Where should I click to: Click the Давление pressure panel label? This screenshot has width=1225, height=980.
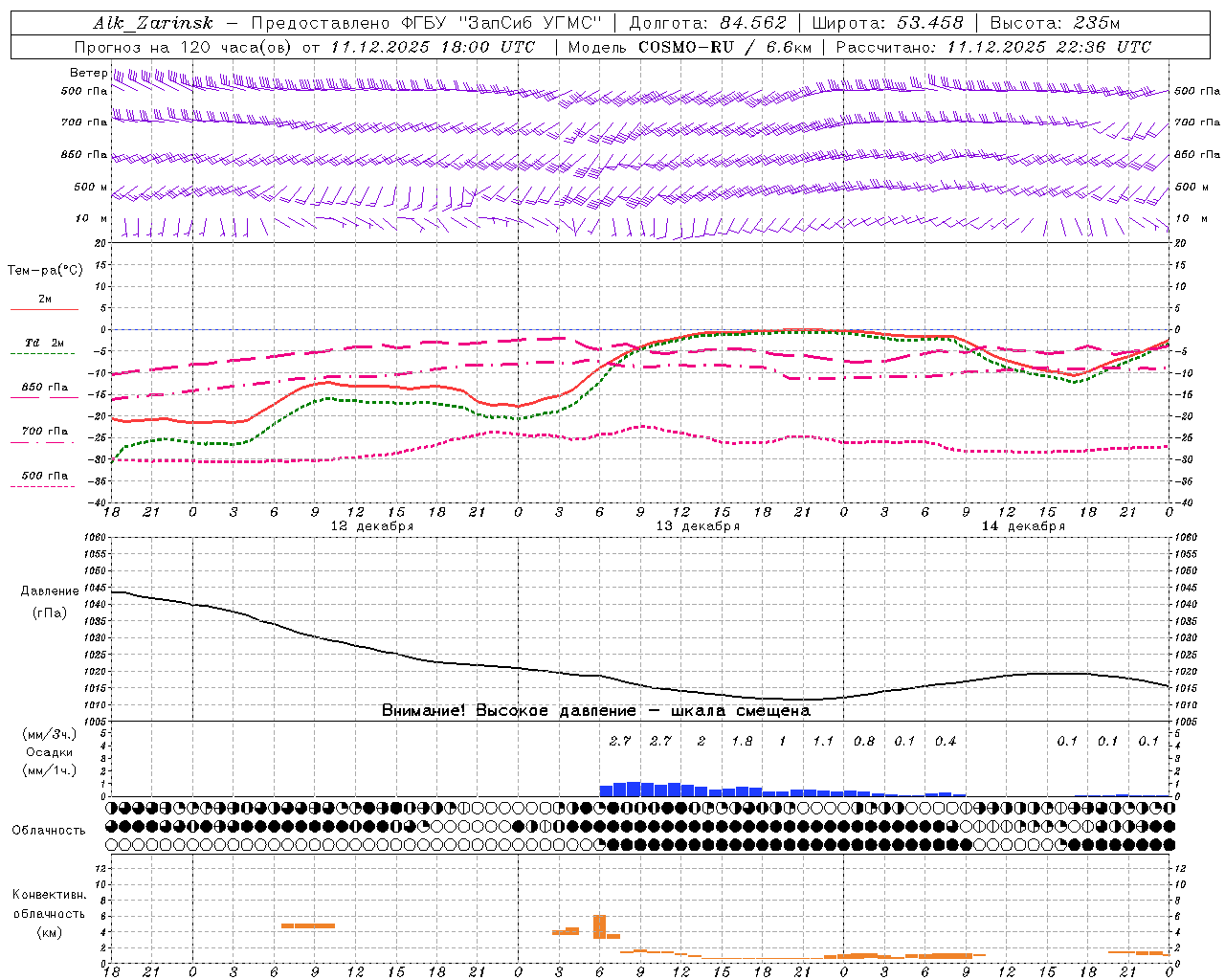click(x=50, y=591)
